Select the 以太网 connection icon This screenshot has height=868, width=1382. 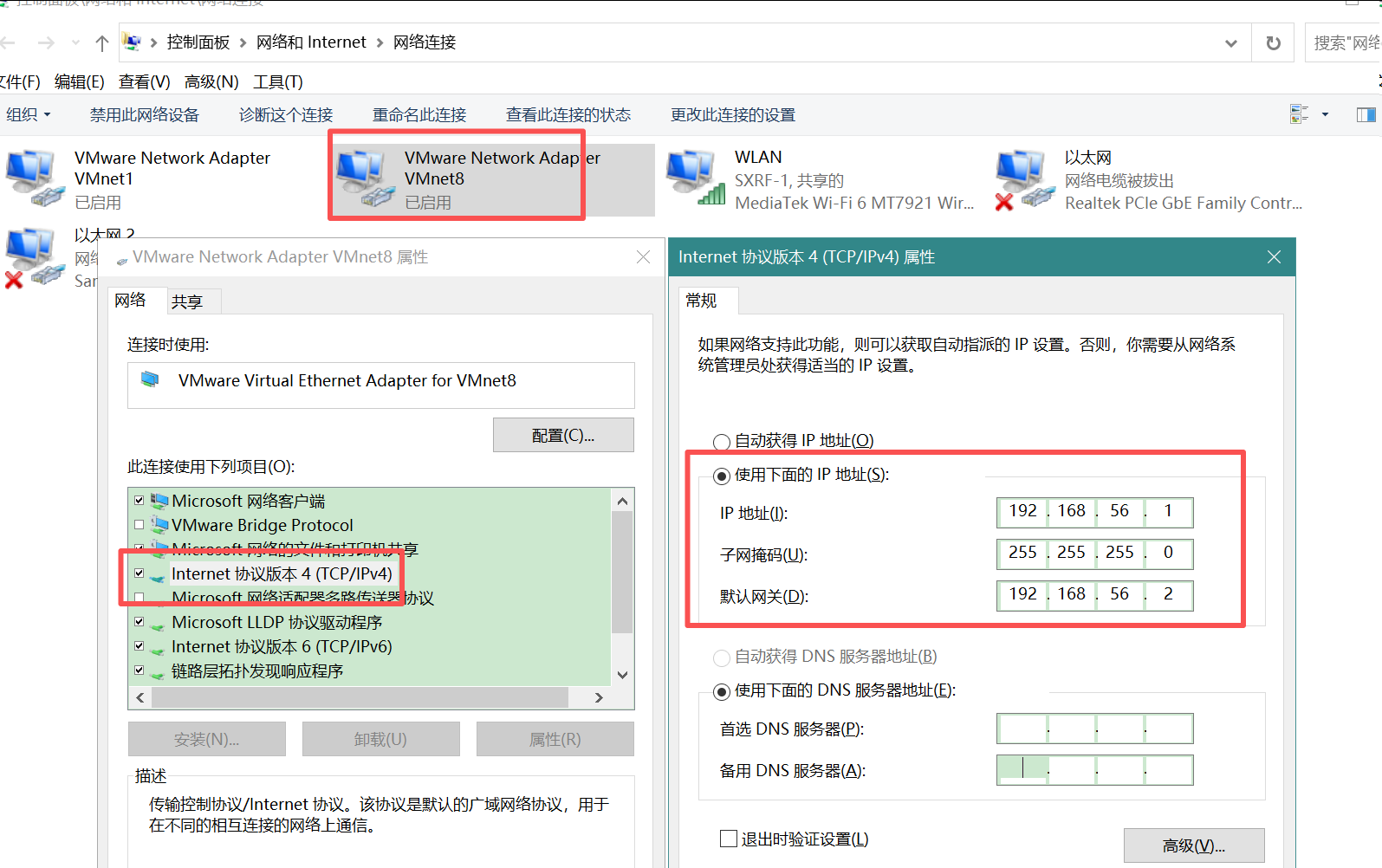tap(1026, 178)
